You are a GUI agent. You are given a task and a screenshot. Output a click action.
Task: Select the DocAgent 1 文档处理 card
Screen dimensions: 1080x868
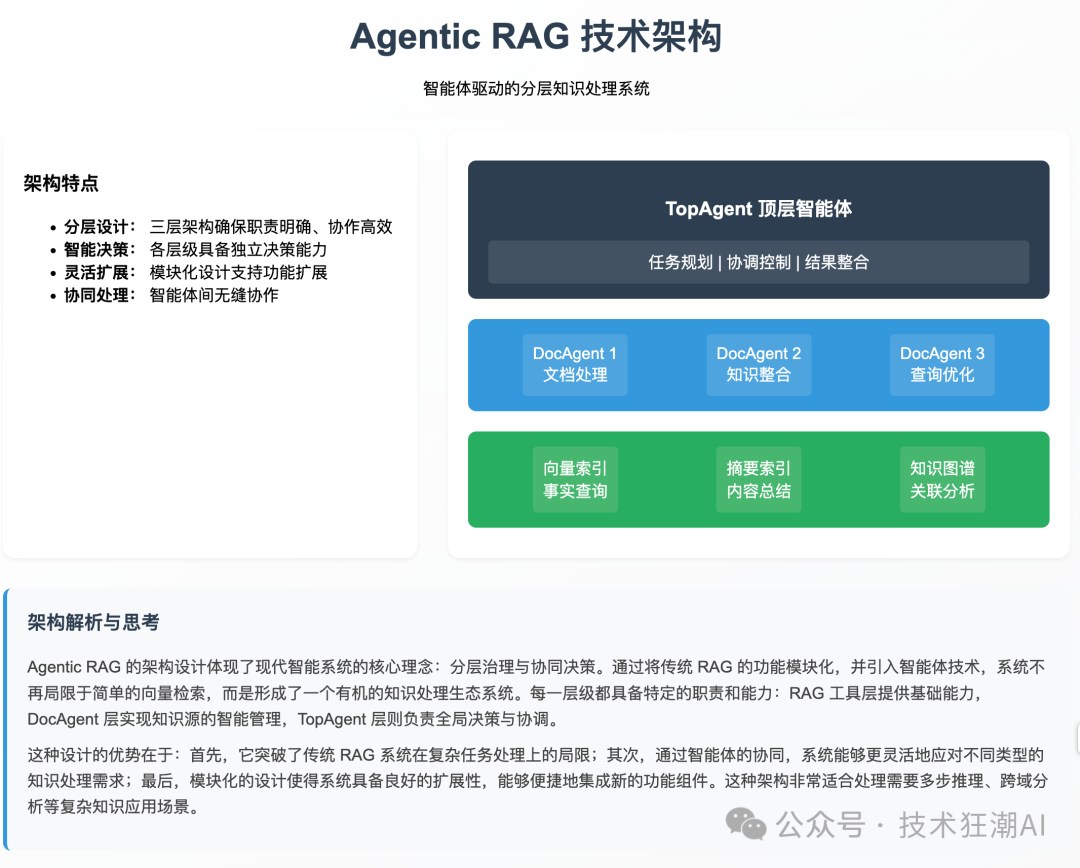(575, 364)
